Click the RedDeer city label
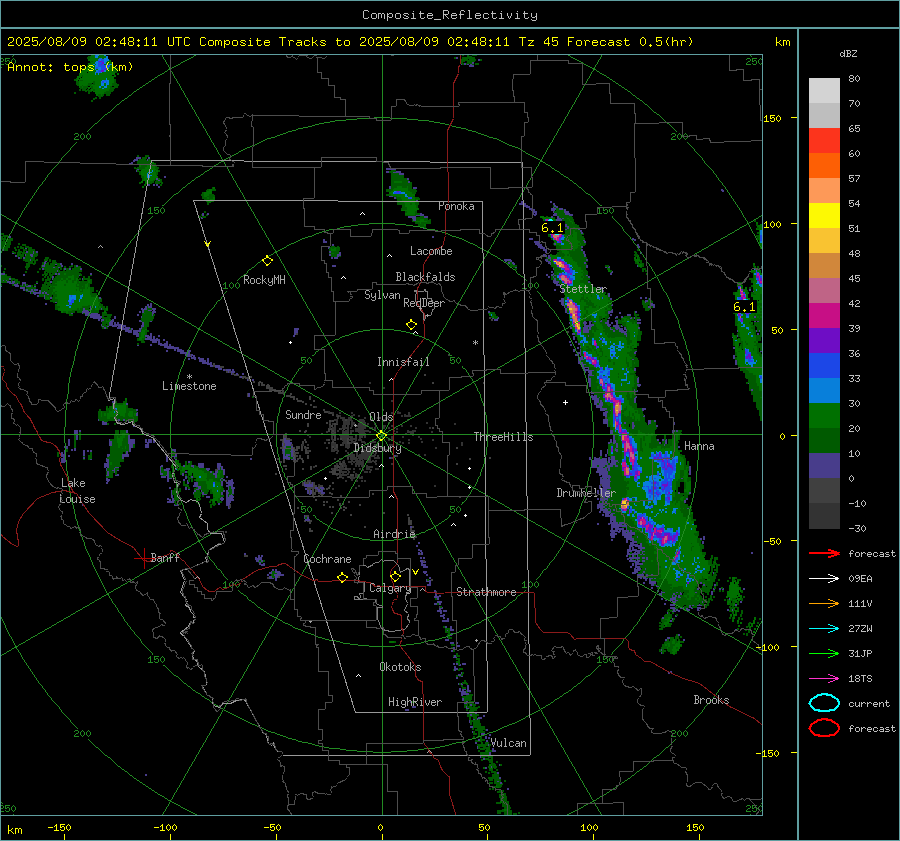This screenshot has width=900, height=841. [424, 303]
